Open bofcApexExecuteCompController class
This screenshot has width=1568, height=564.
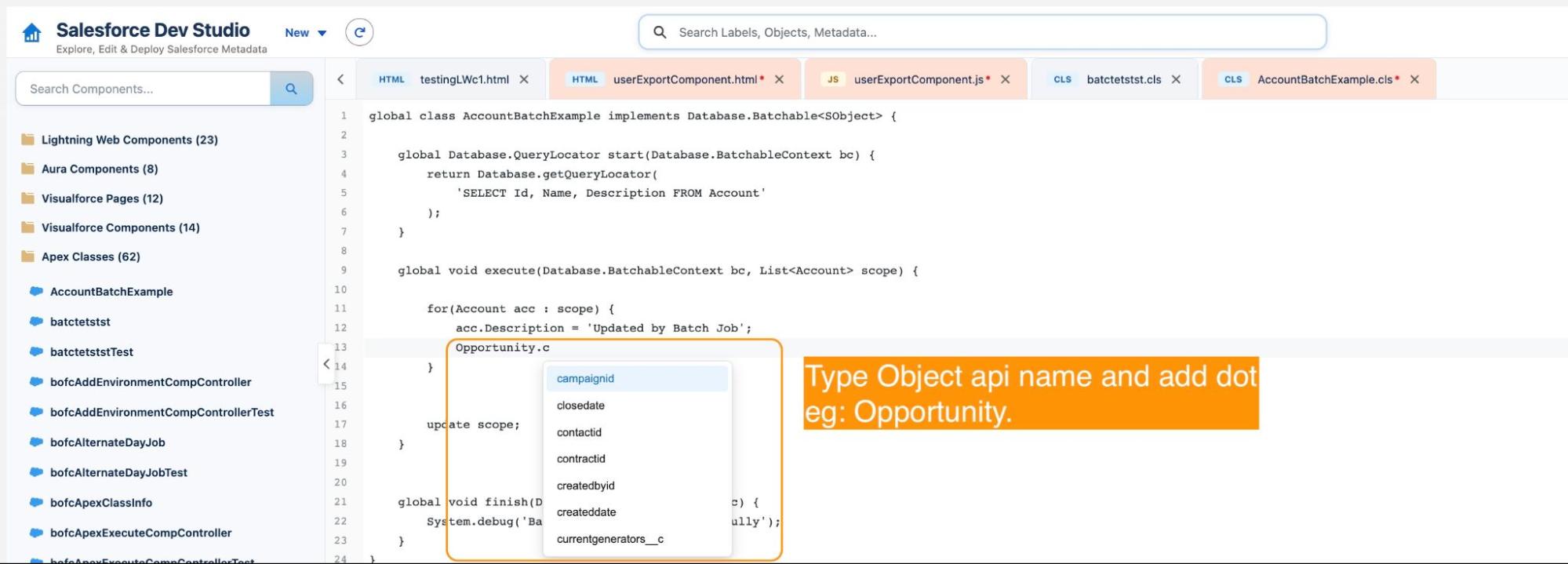(140, 533)
